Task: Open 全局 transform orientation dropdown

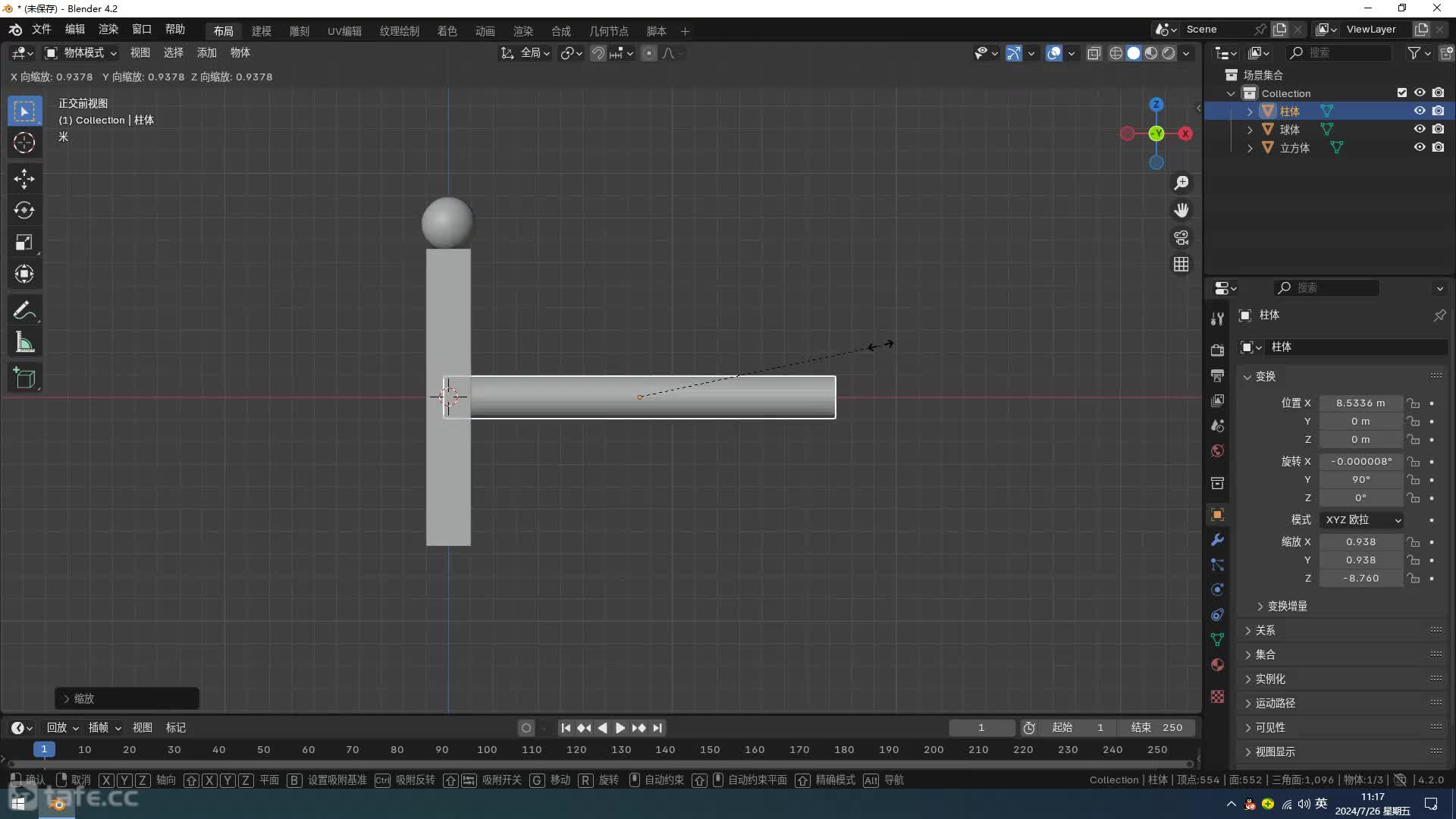Action: [526, 53]
